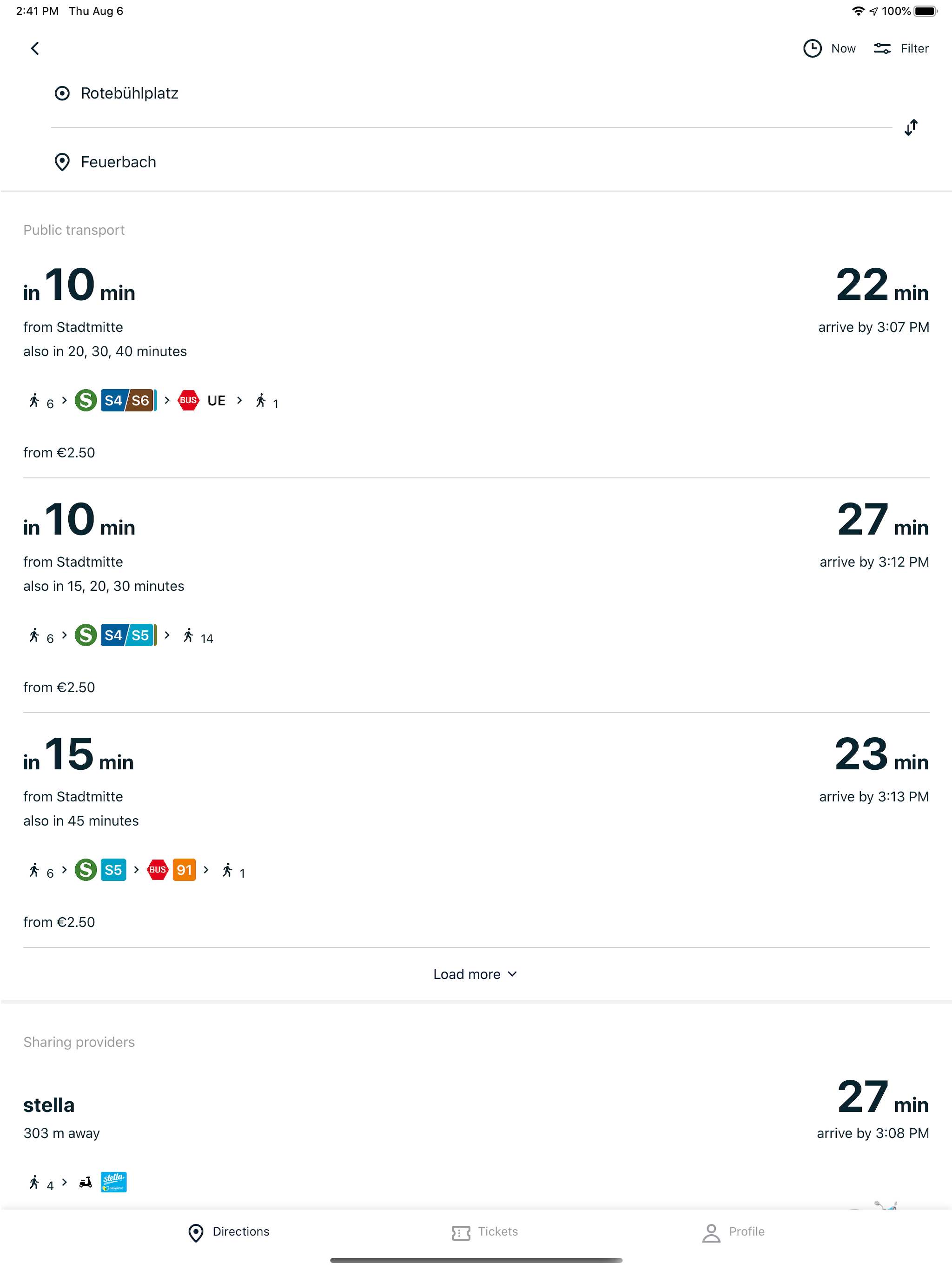Expand results with Load more
Viewport: 952px width, 1270px height.
pos(476,974)
